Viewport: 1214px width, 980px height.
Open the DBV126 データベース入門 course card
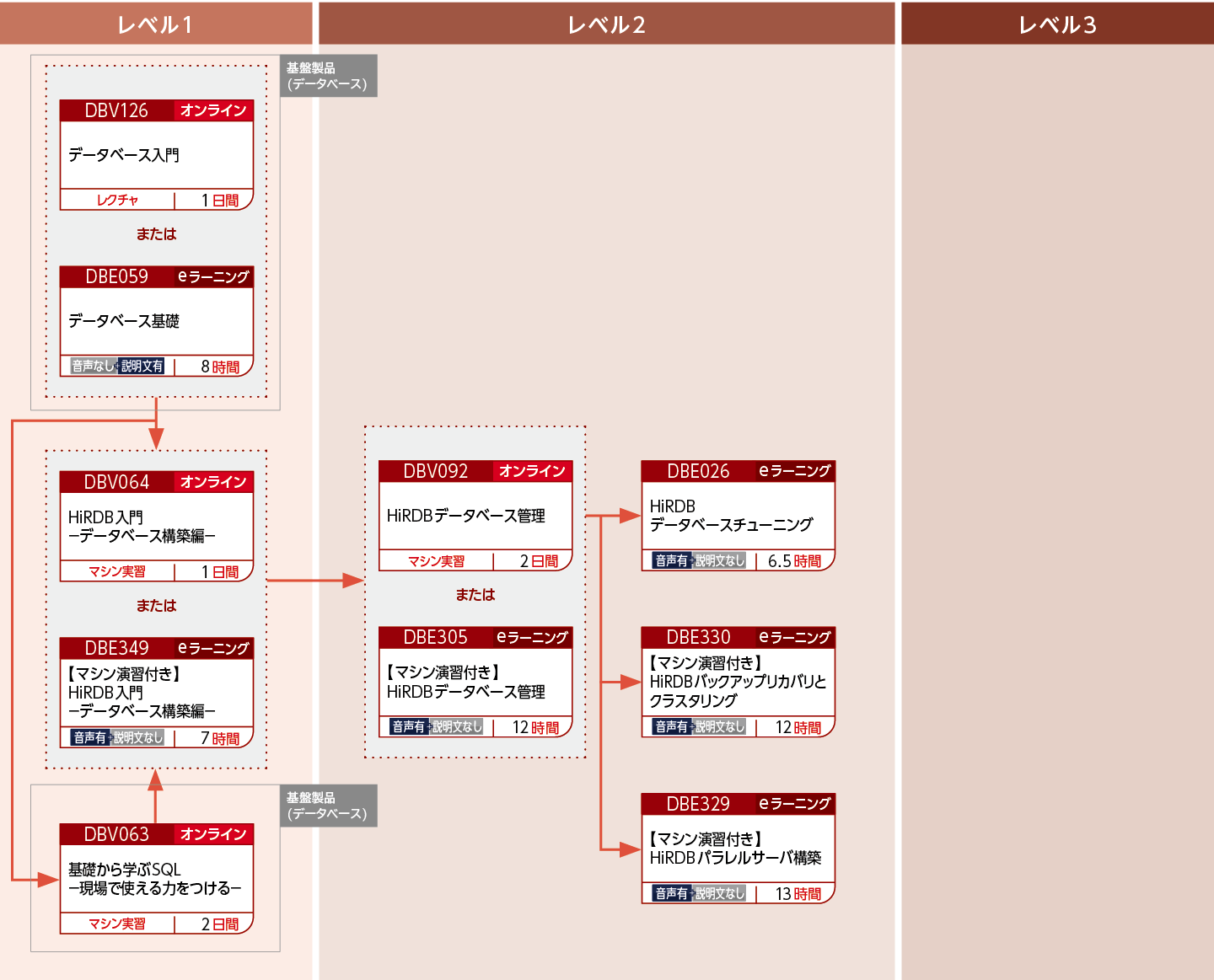coord(157,155)
